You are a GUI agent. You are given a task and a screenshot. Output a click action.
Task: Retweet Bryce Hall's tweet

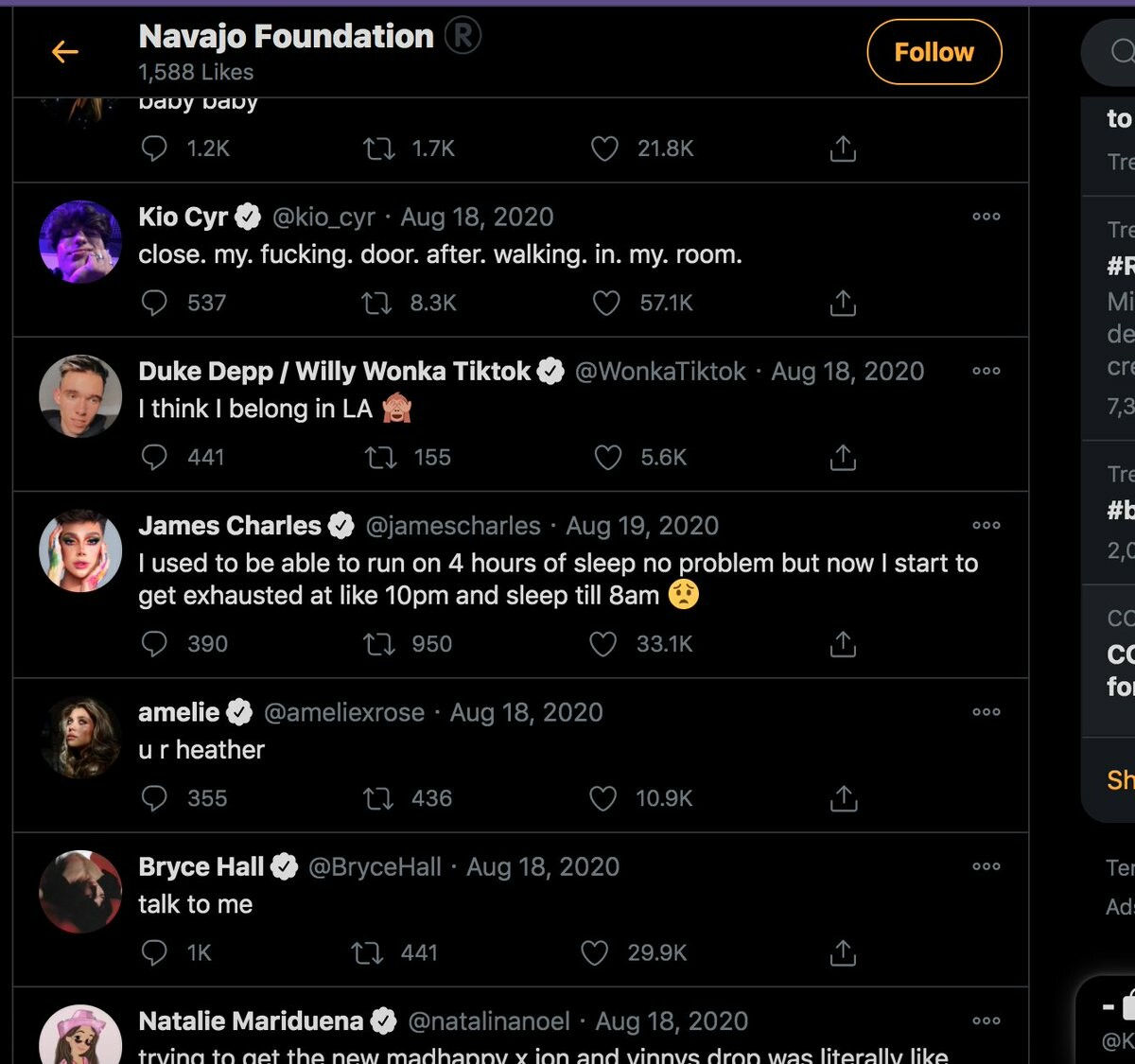click(x=367, y=952)
